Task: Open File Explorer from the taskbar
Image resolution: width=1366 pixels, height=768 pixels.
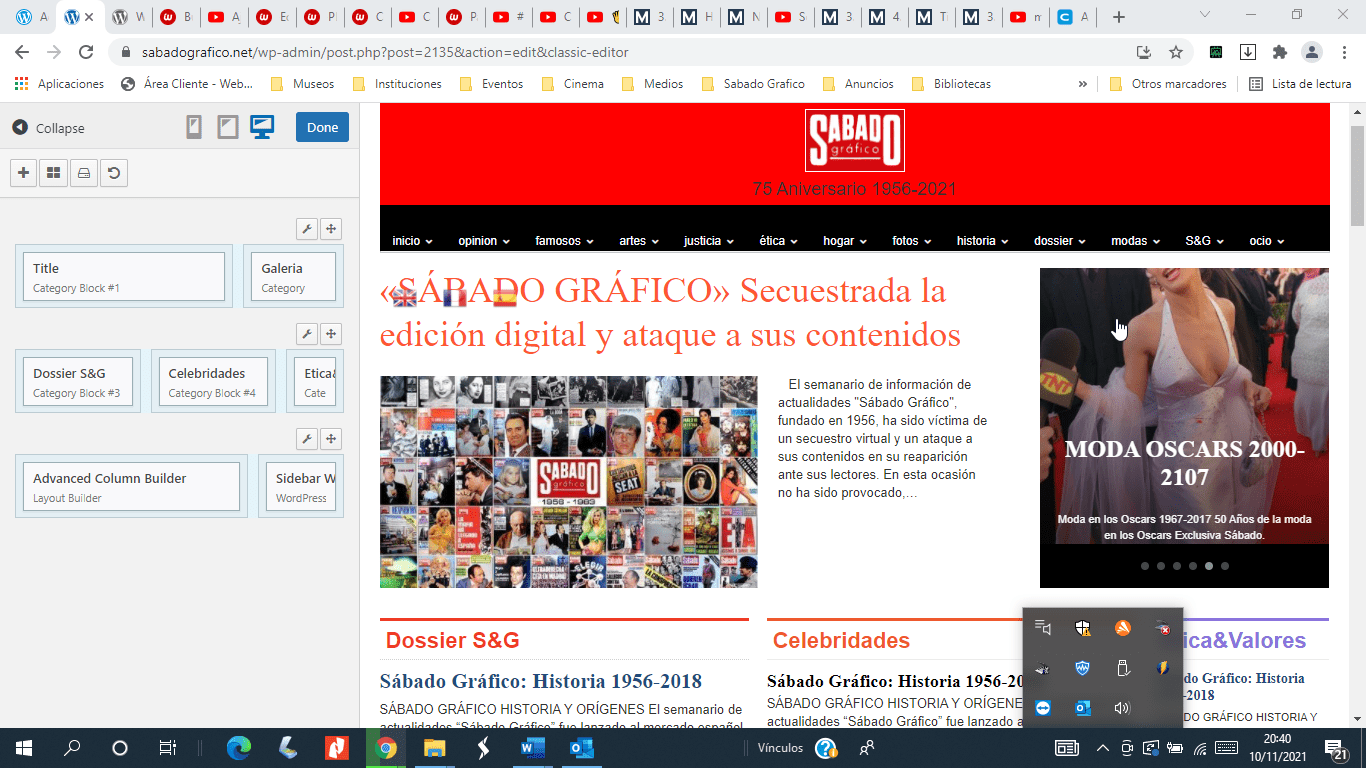Action: point(435,747)
